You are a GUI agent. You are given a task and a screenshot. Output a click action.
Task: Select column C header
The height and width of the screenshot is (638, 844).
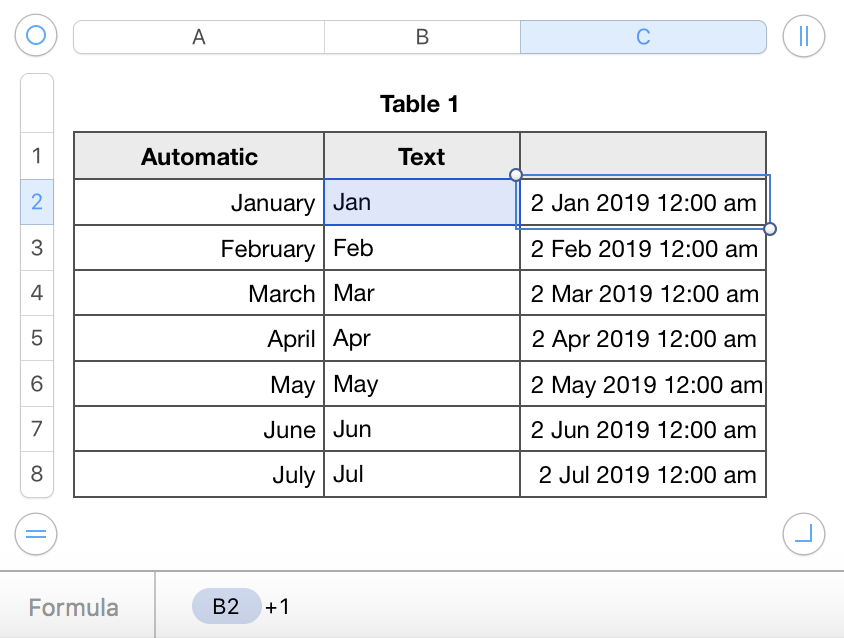(x=643, y=37)
